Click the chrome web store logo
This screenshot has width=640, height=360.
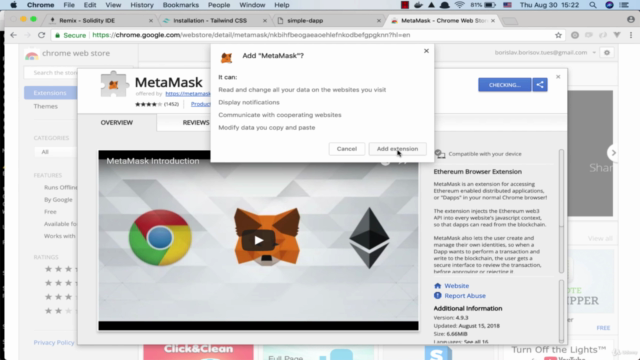click(x=67, y=53)
